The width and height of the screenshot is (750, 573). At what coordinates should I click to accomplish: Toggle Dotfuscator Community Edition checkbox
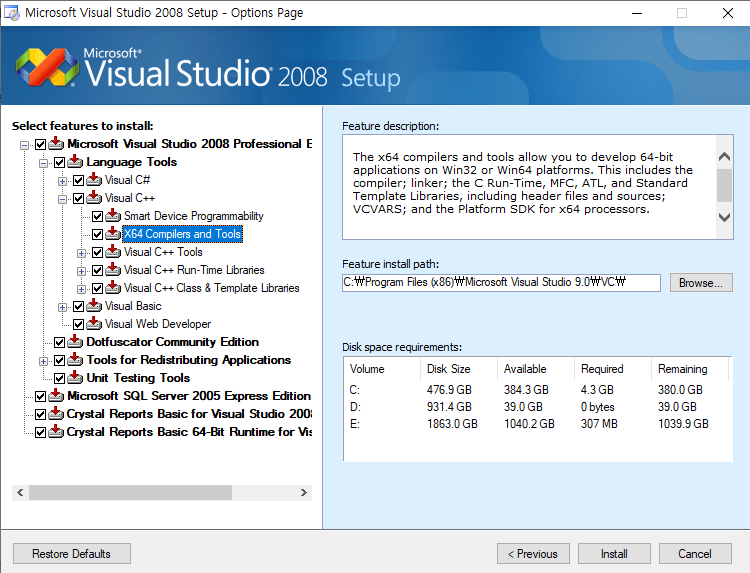click(x=59, y=342)
